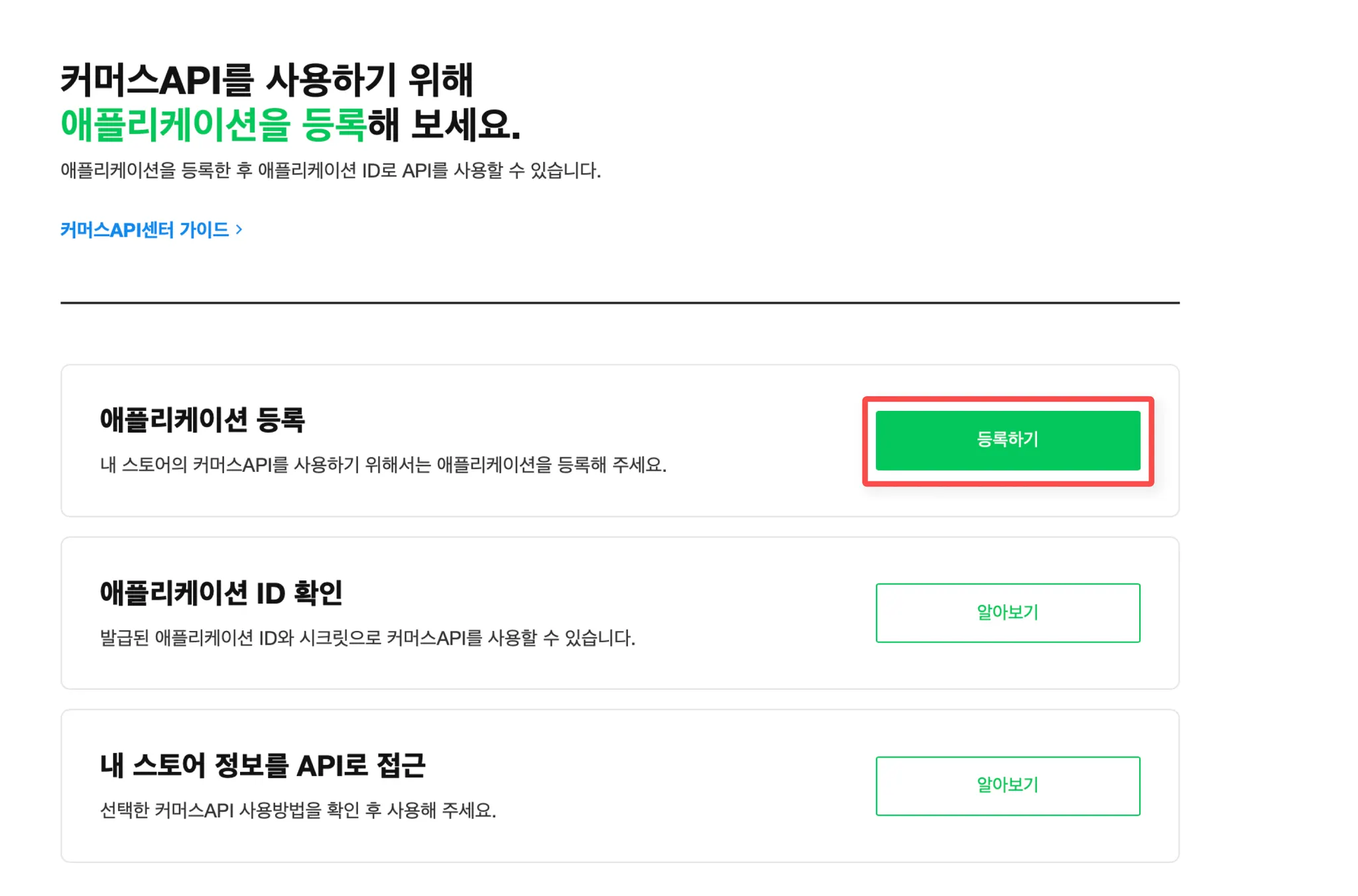Viewport: 1358px width, 896px height.
Task: Click 알아보기 for 내 스토어 정보를 API로 접근
Action: 1007,785
